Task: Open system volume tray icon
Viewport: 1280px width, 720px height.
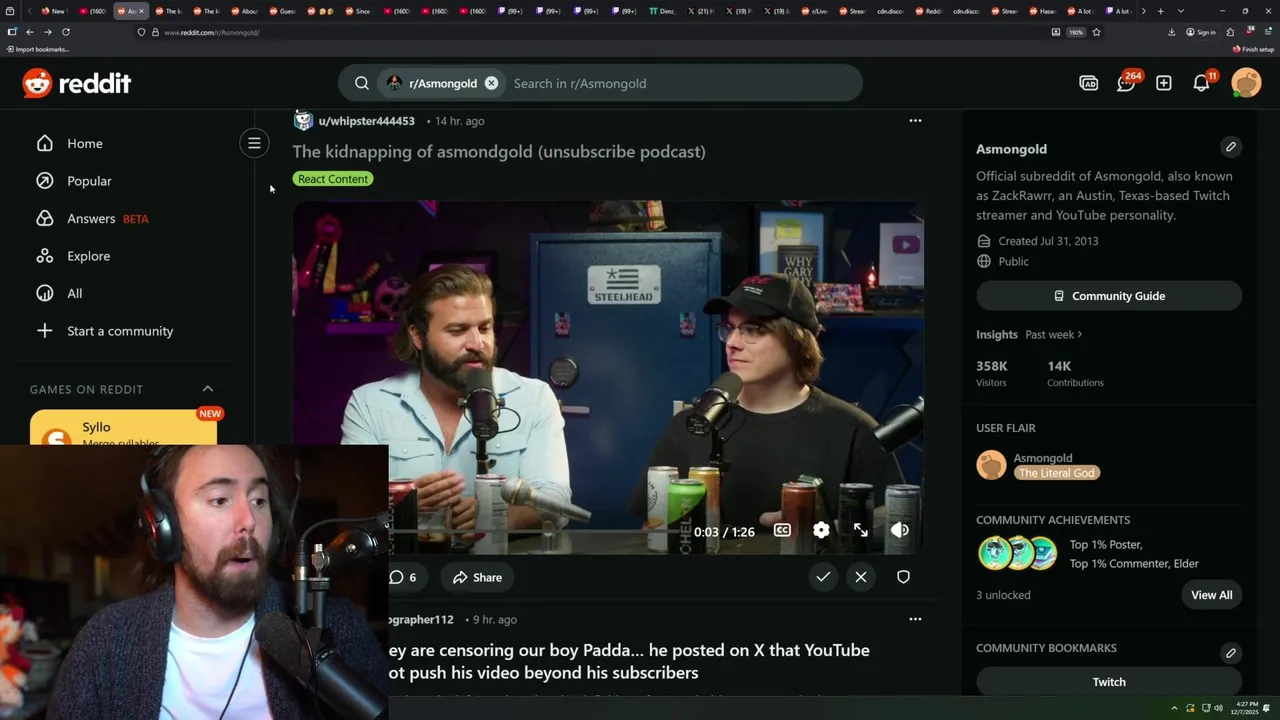Action: pos(1219,708)
